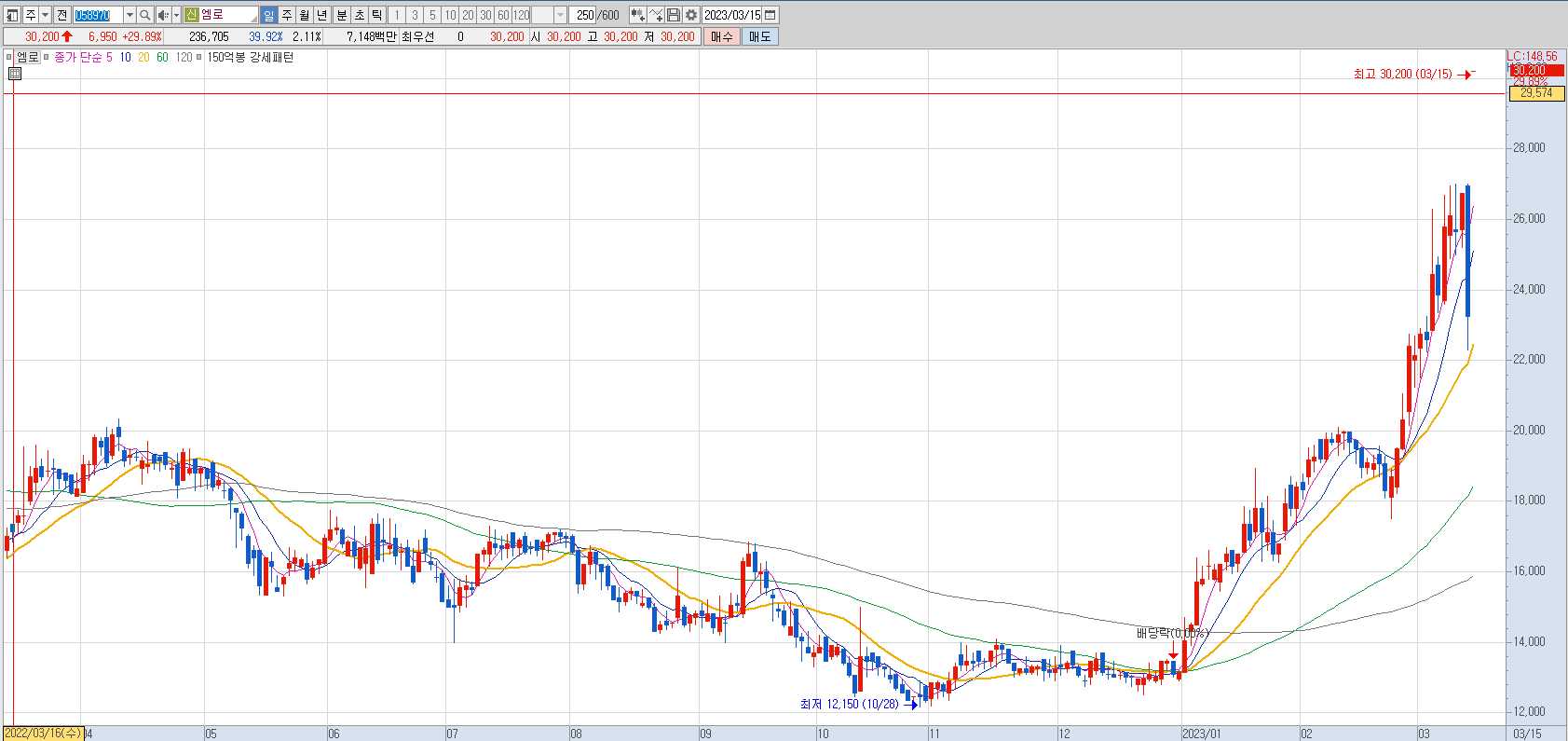Click the 7,148백만 trading value text
This screenshot has width=1568, height=741.
(371, 36)
